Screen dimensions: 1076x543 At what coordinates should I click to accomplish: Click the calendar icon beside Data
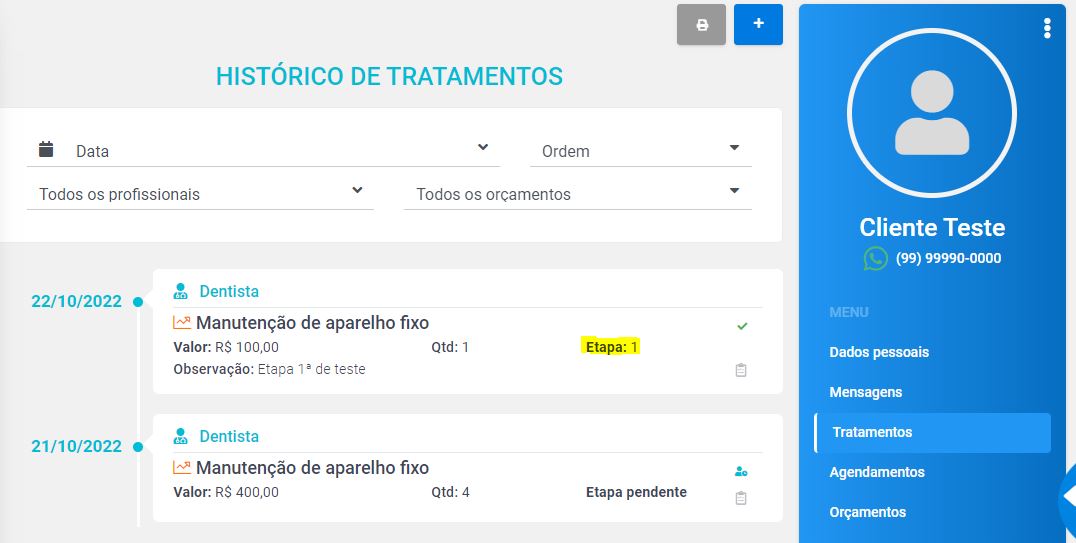point(46,149)
